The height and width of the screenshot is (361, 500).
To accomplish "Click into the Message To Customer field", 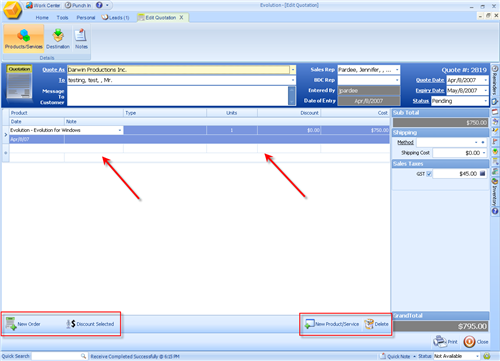I will click(x=177, y=96).
